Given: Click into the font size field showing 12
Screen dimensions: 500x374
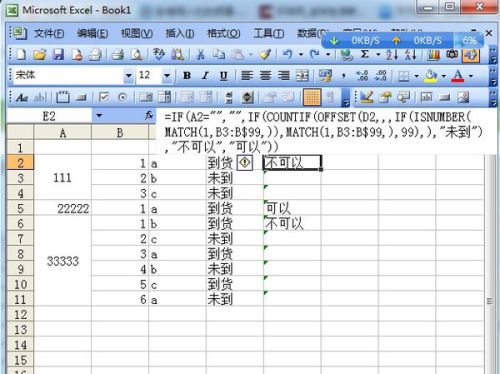Looking at the screenshot, I should [149, 76].
